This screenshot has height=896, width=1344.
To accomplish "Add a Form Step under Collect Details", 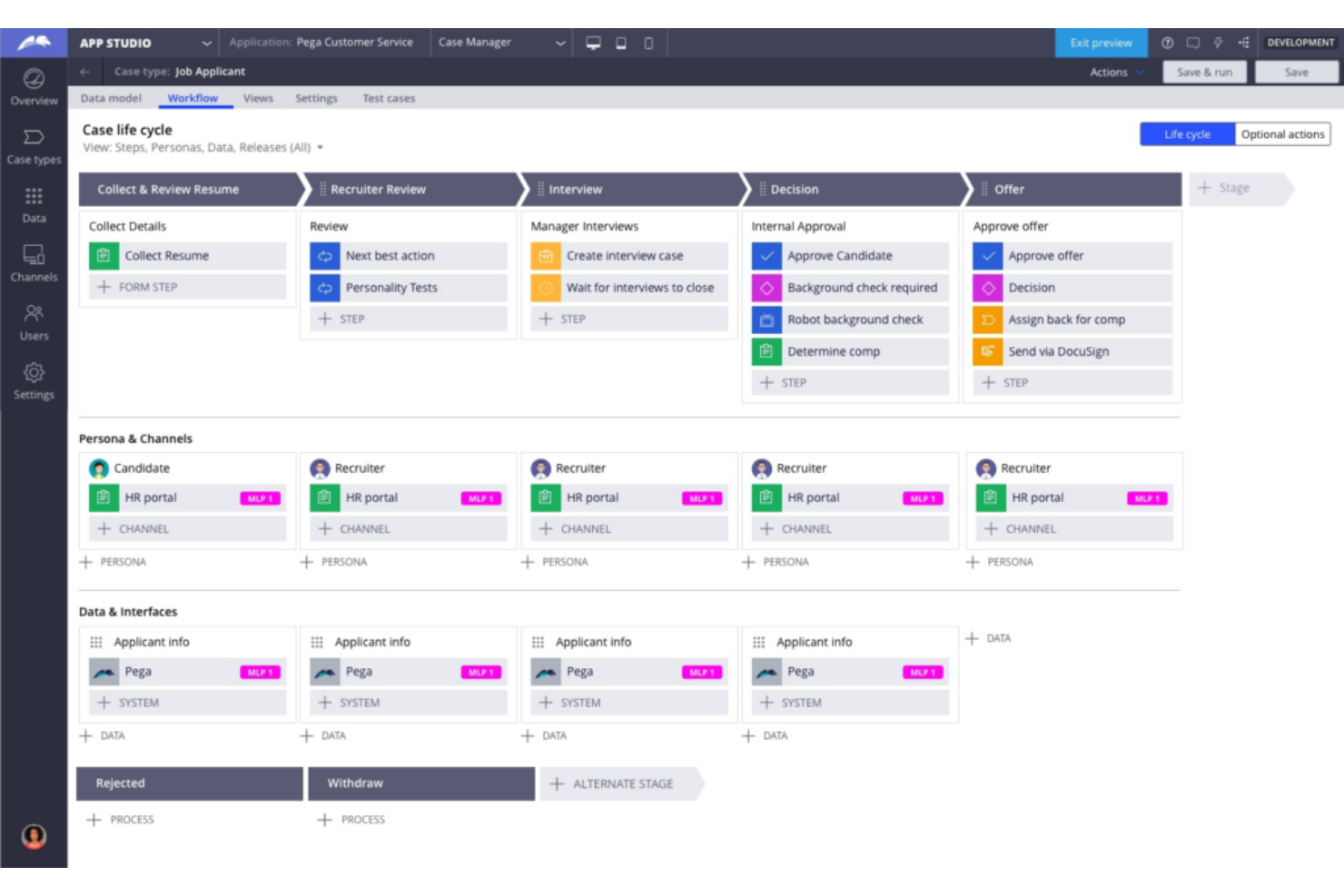I will 187,287.
